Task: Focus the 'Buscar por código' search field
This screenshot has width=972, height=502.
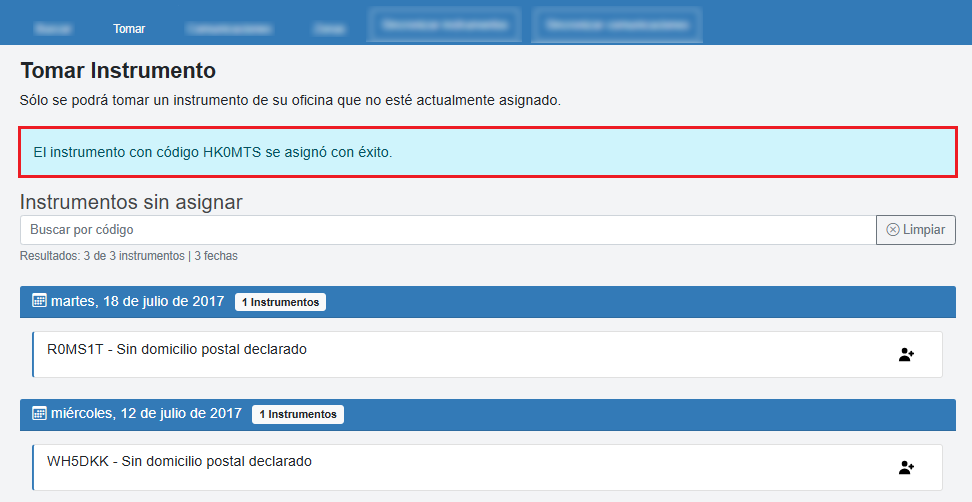Action: (x=447, y=230)
